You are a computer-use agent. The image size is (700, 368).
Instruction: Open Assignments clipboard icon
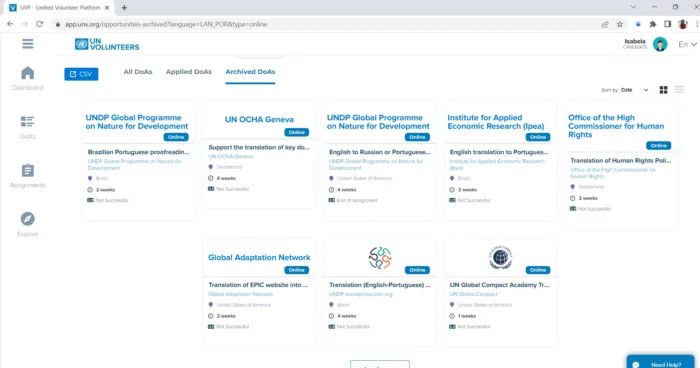[28, 170]
